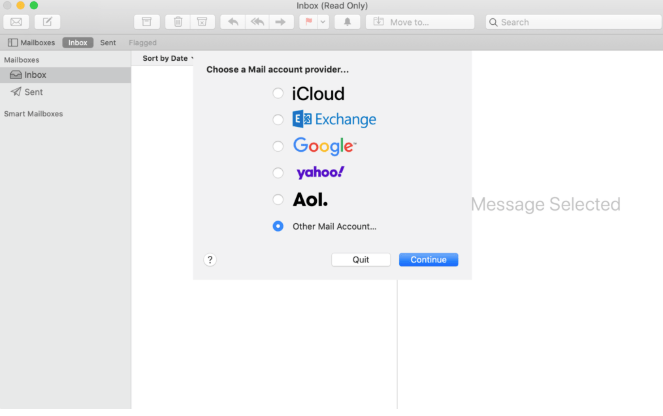Click the Smart Mailboxes heading
Image resolution: width=663 pixels, height=416 pixels.
point(33,114)
